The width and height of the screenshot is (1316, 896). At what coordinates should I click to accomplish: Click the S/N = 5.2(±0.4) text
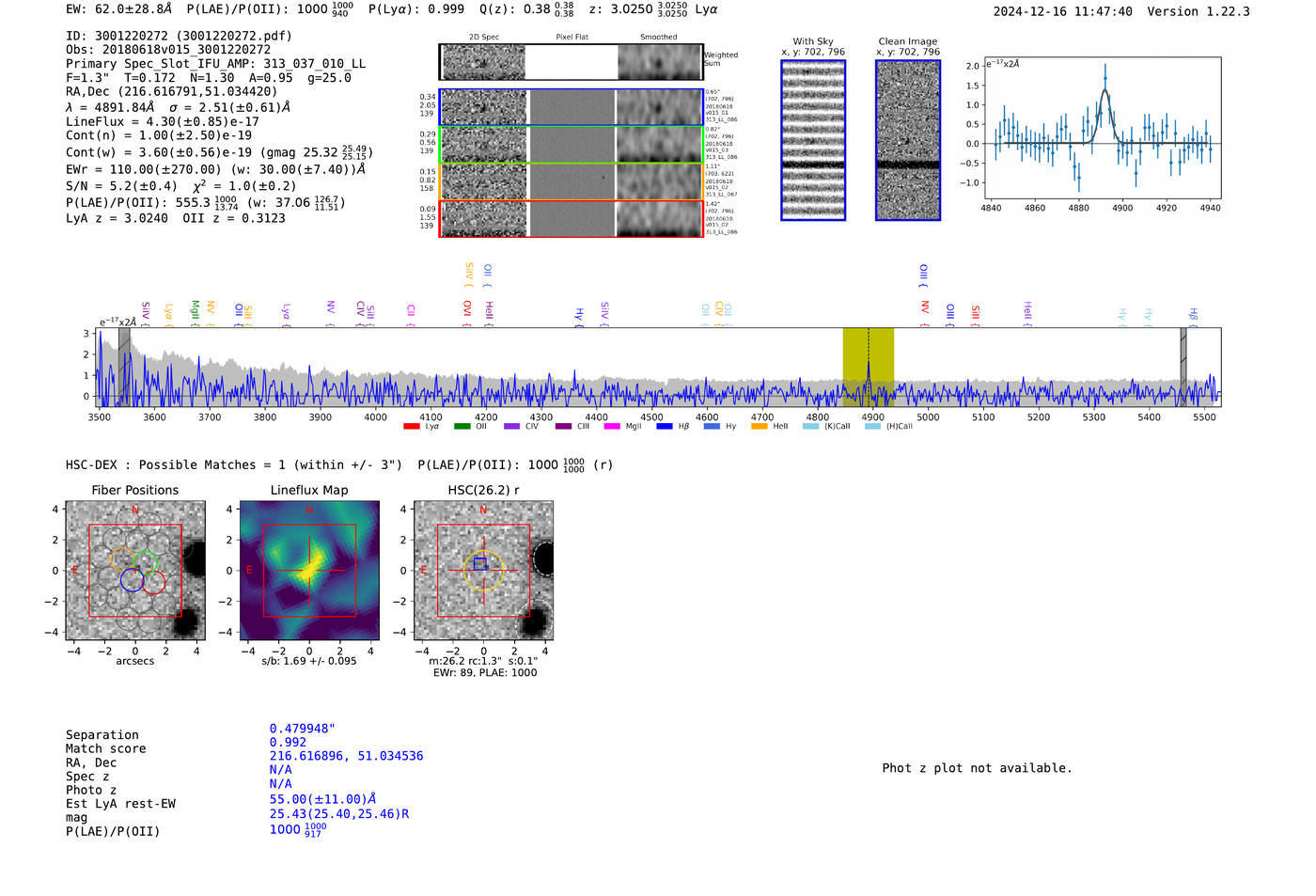tap(121, 186)
